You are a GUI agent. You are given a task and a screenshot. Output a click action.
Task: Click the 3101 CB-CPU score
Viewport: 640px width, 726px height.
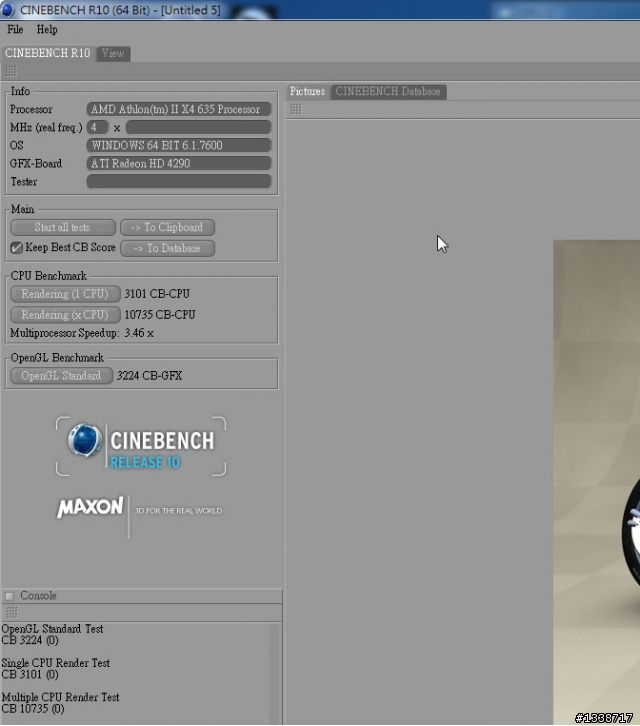pyautogui.click(x=157, y=294)
